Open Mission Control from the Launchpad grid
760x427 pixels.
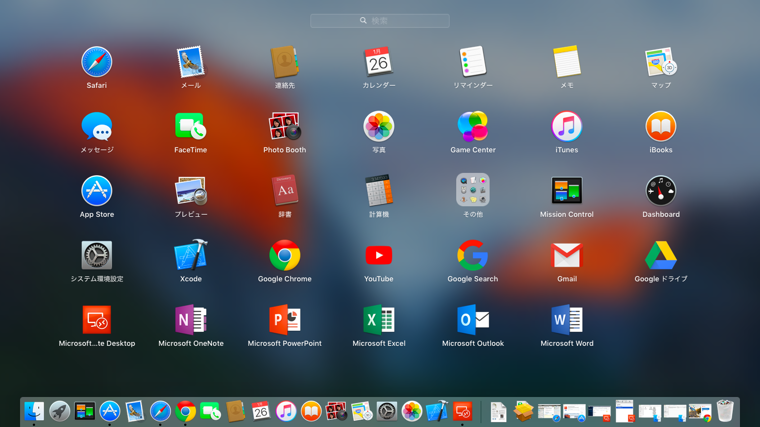(x=567, y=191)
